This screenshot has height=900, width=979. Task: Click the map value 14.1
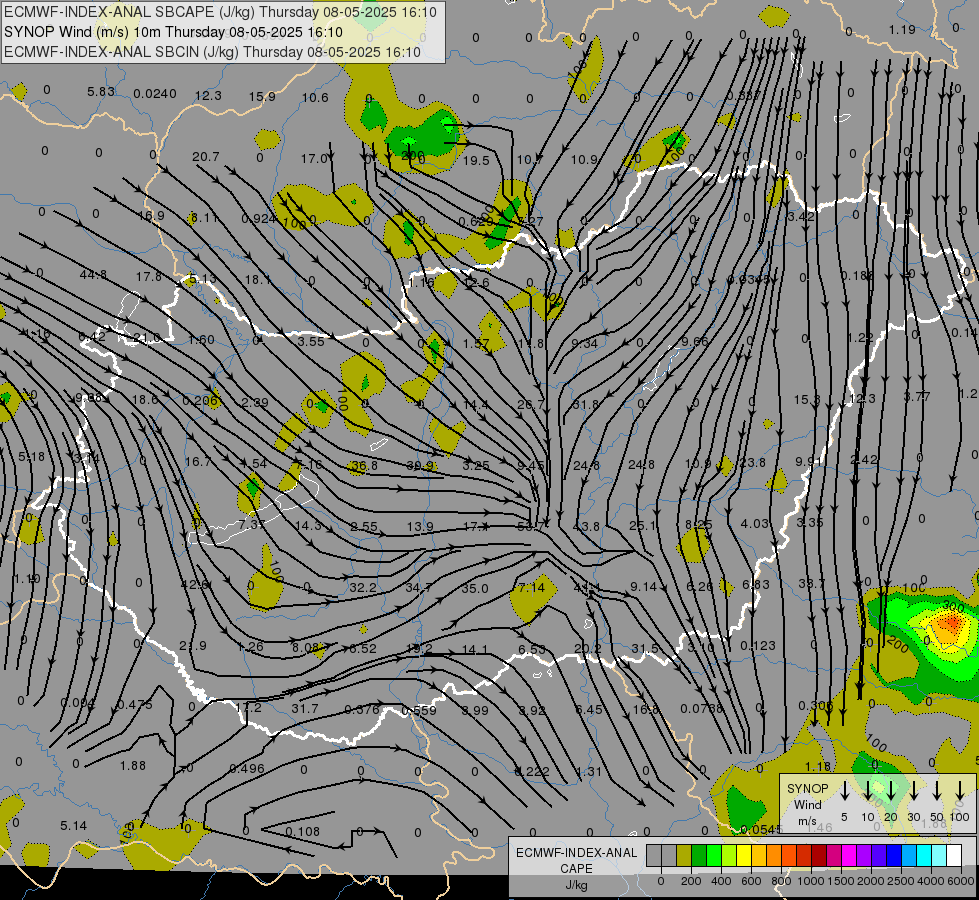point(475,650)
